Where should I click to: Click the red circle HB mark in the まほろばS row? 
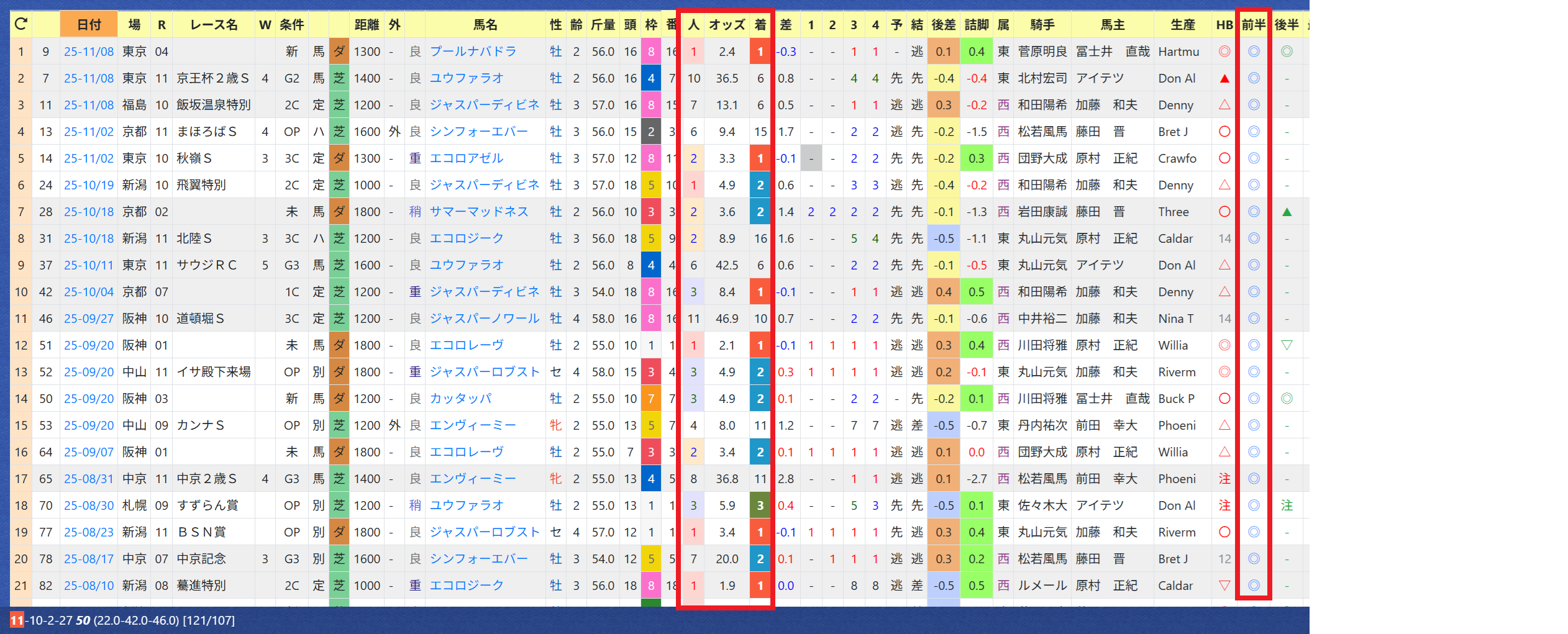[1224, 132]
